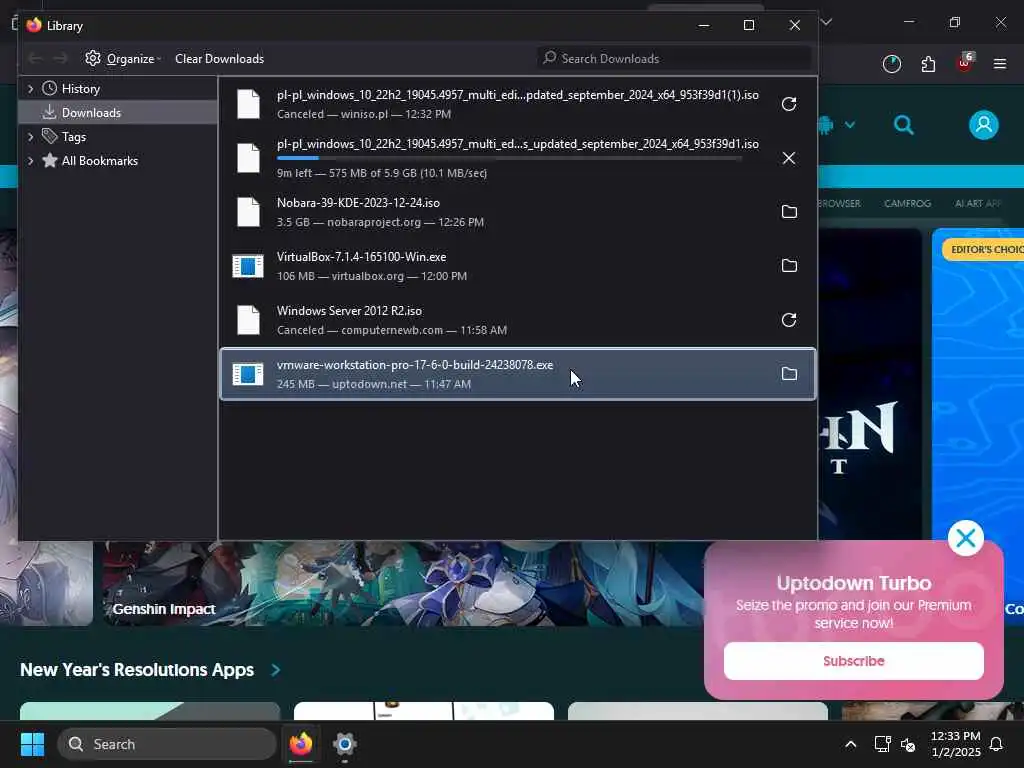Select History in the Library sidebar
1024x768 pixels.
80,89
